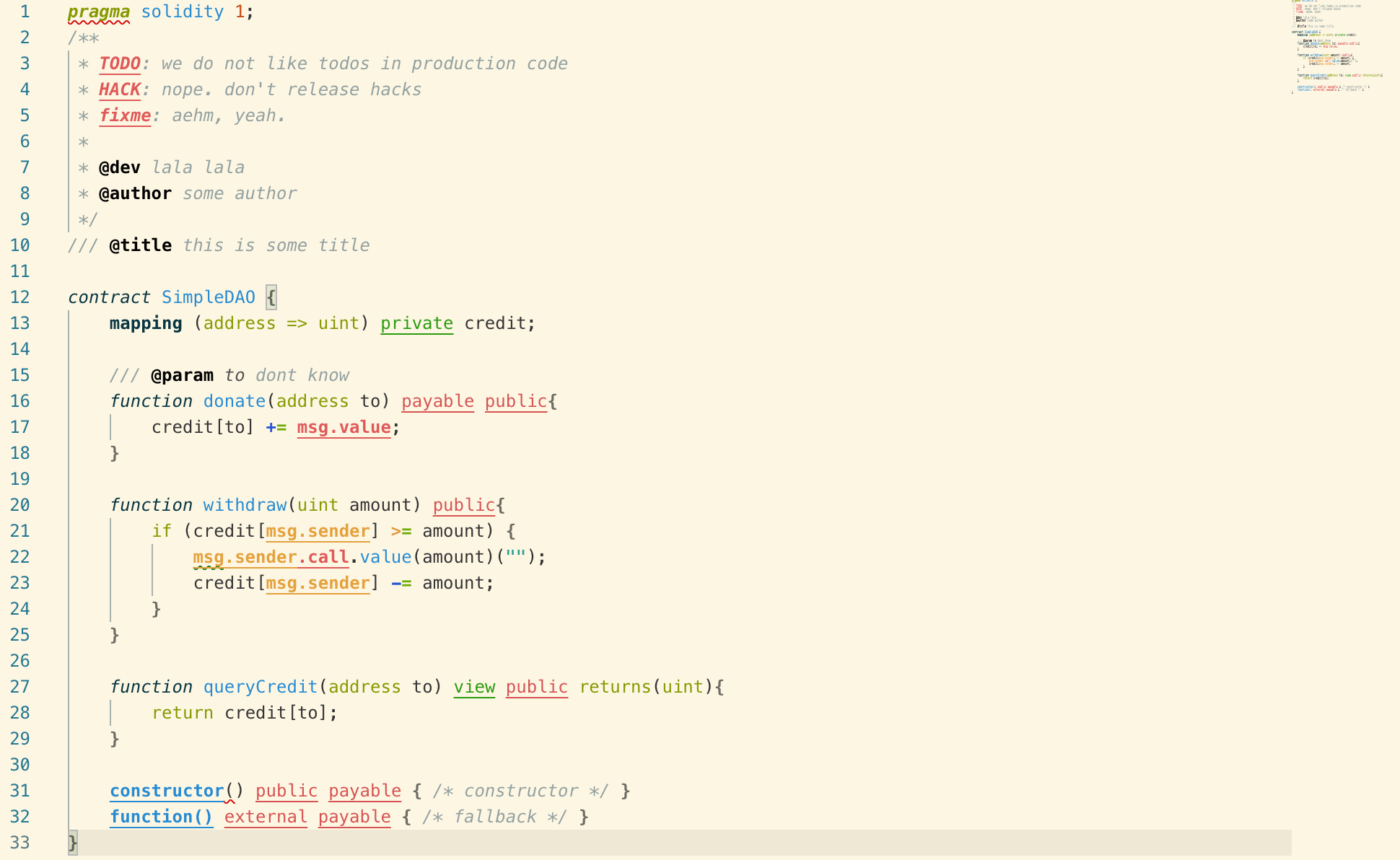Screen dimensions: 1400x860
Task: Click 'msg.sender' on line 23
Action: [318, 584]
